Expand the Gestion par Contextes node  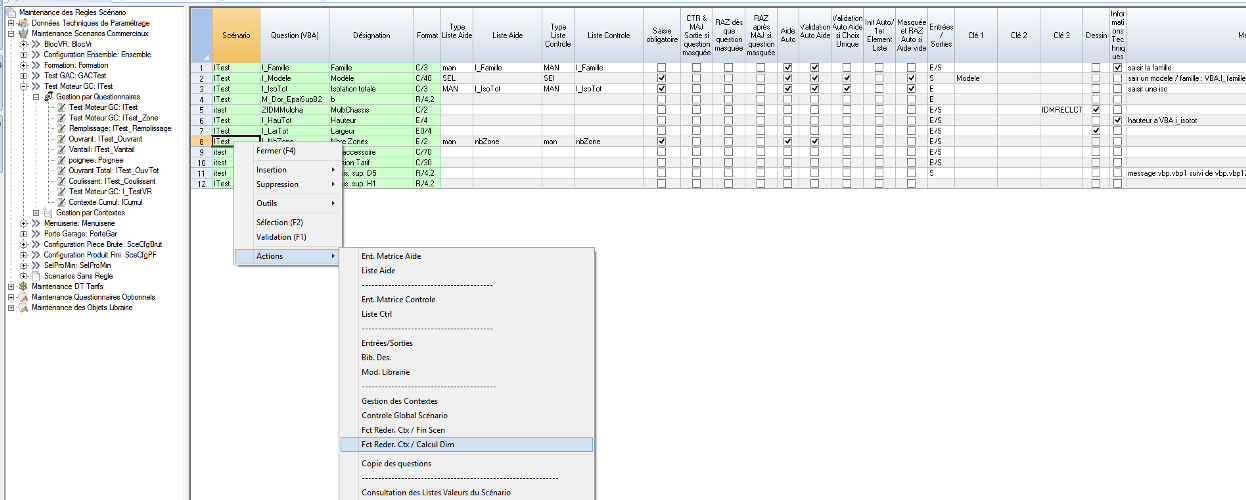36,212
